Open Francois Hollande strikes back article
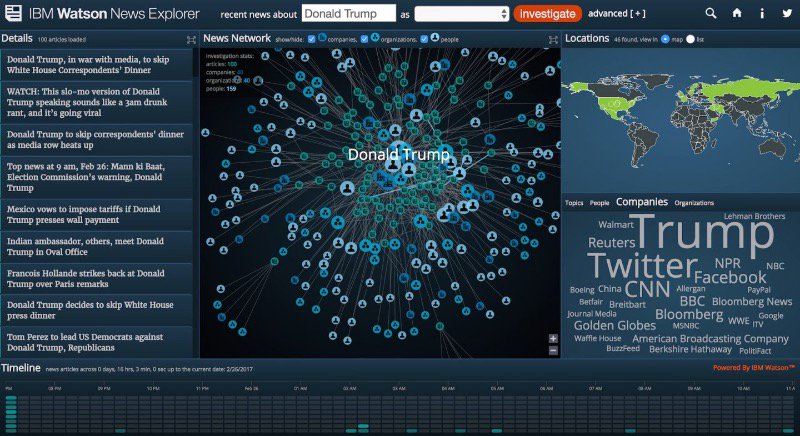Screen dimensions: 800x436 96,278
